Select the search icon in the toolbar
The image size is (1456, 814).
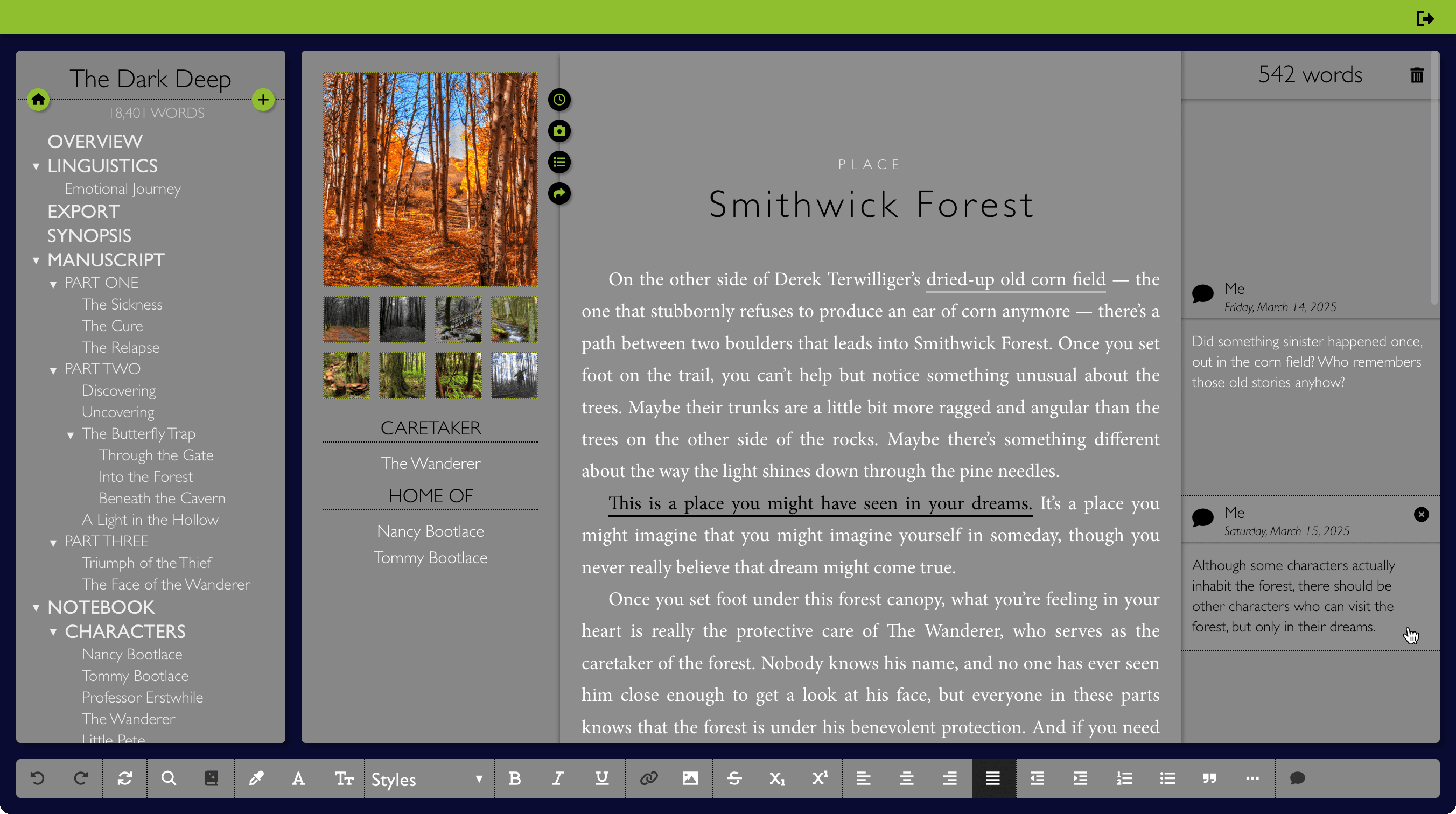pyautogui.click(x=168, y=778)
